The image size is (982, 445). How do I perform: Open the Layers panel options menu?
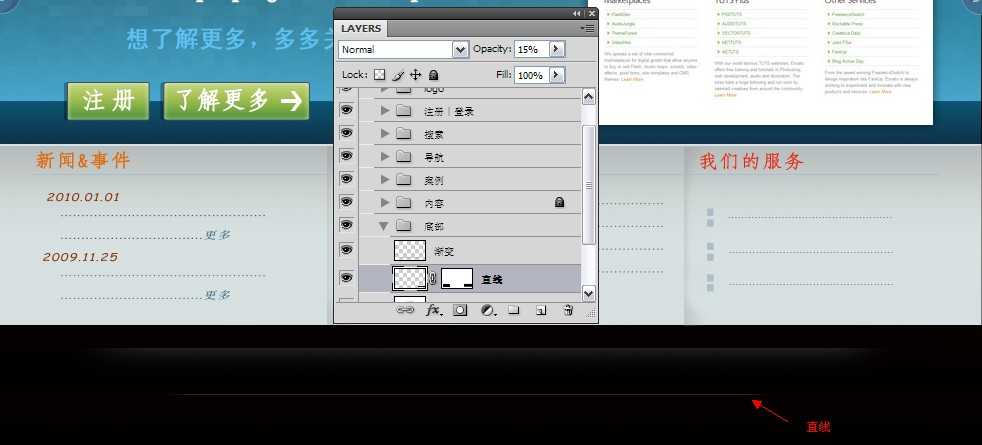tap(587, 28)
